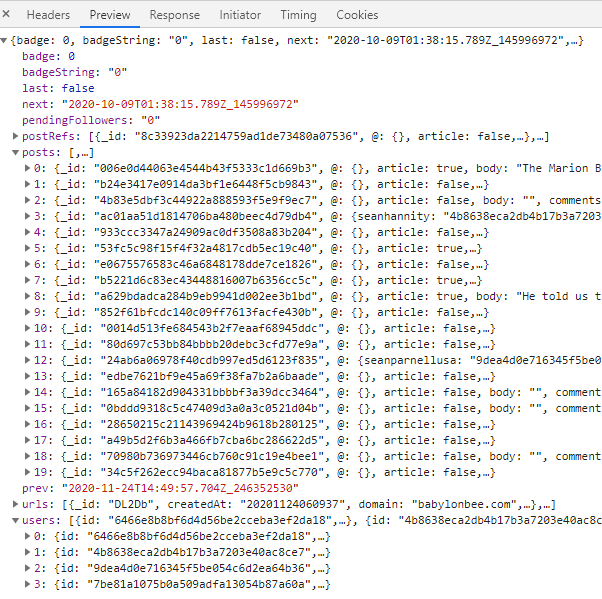Select the last: false property
The height and width of the screenshot is (599, 602).
(x=58, y=88)
